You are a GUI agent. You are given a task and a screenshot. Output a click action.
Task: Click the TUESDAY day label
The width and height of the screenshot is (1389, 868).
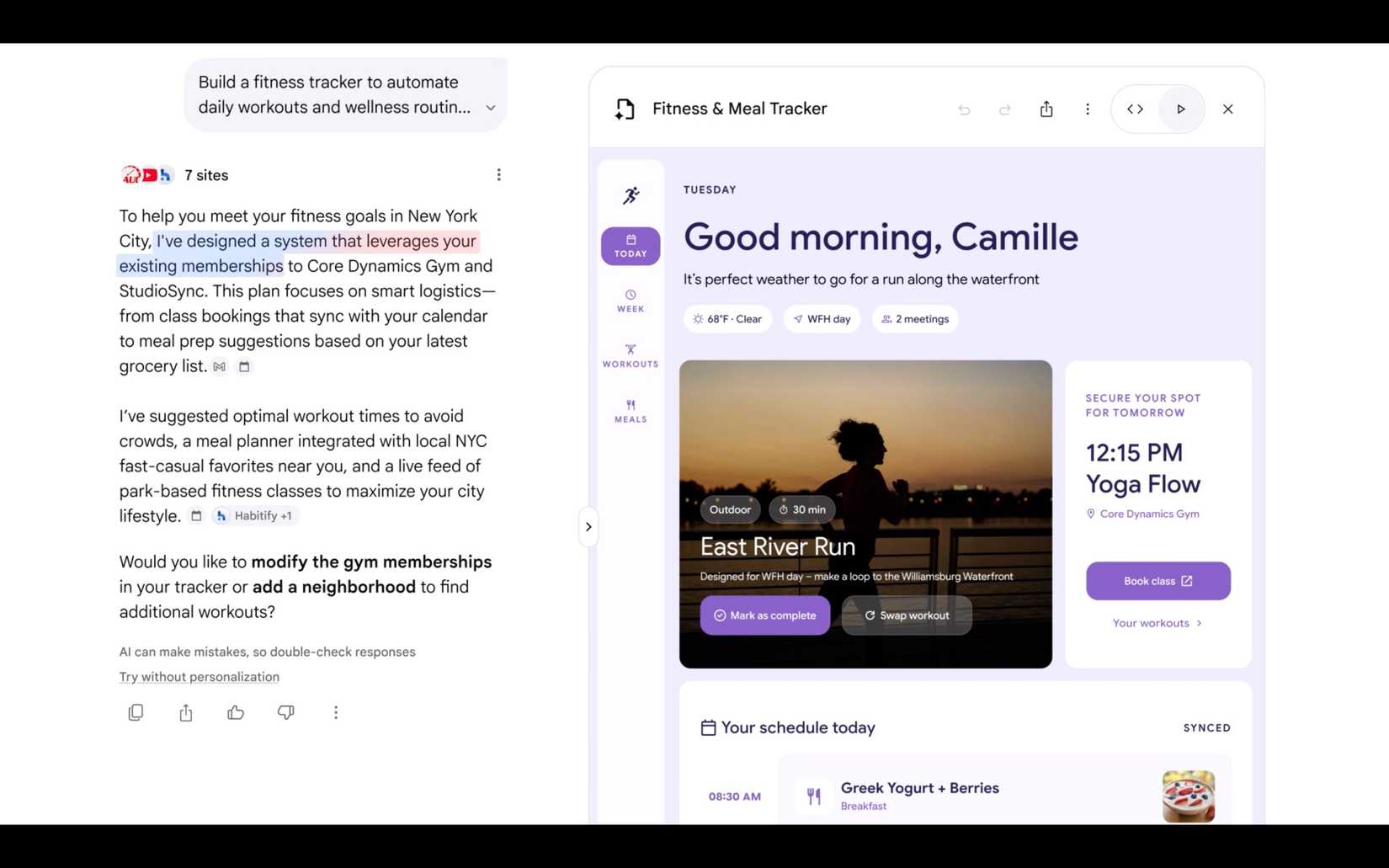pos(710,189)
